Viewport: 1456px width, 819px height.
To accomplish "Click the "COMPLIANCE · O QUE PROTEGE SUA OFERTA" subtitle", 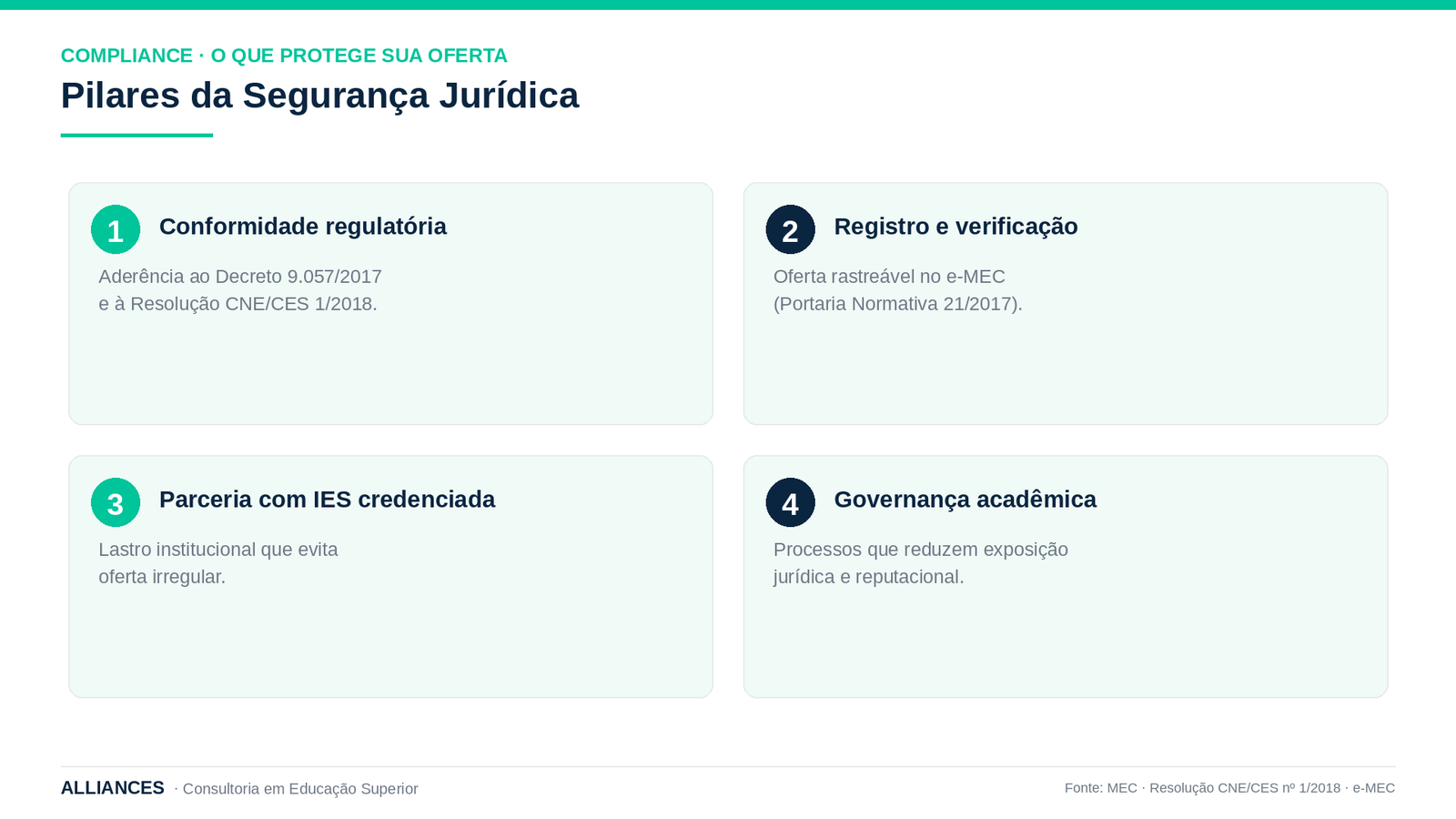I will point(284,56).
